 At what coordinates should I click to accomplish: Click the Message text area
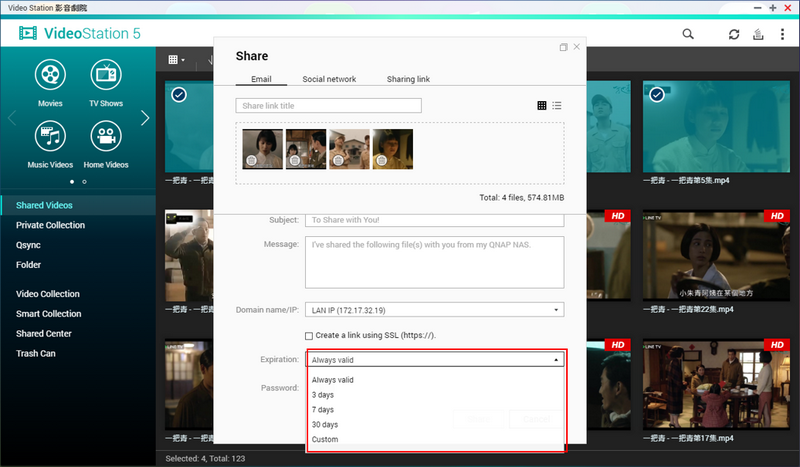435,262
